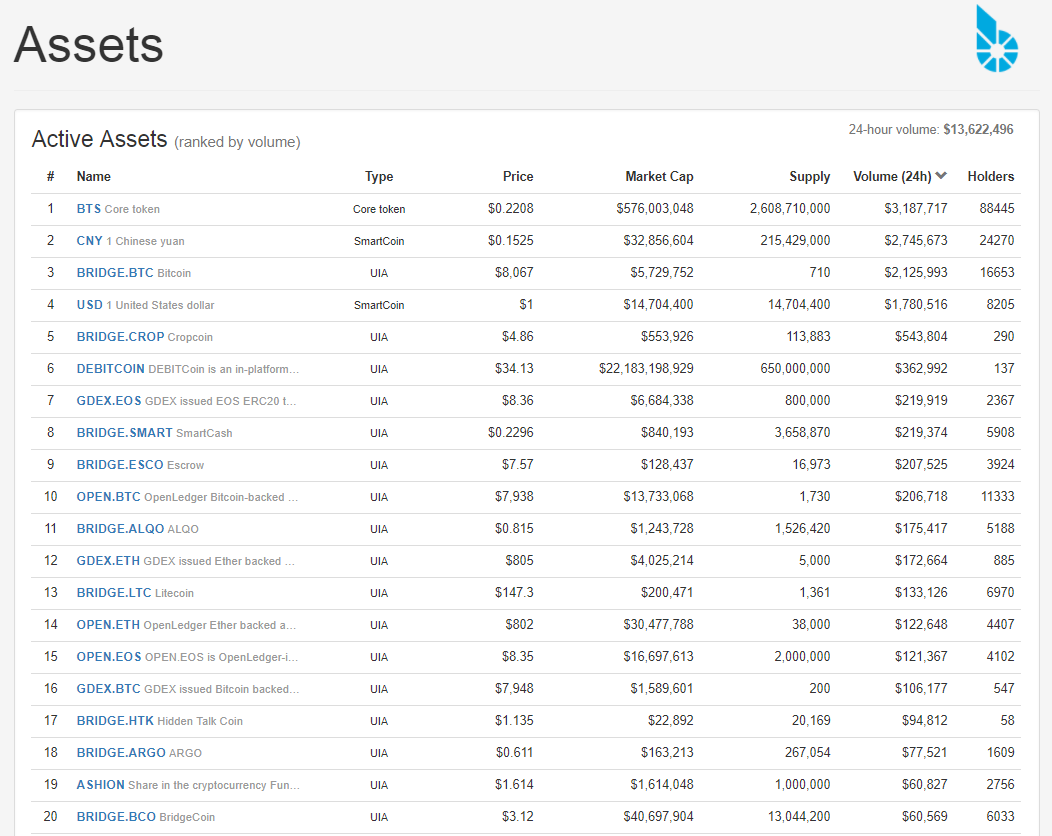Viewport: 1052px width, 836px height.
Task: Open the ASHION asset link
Action: coord(101,784)
